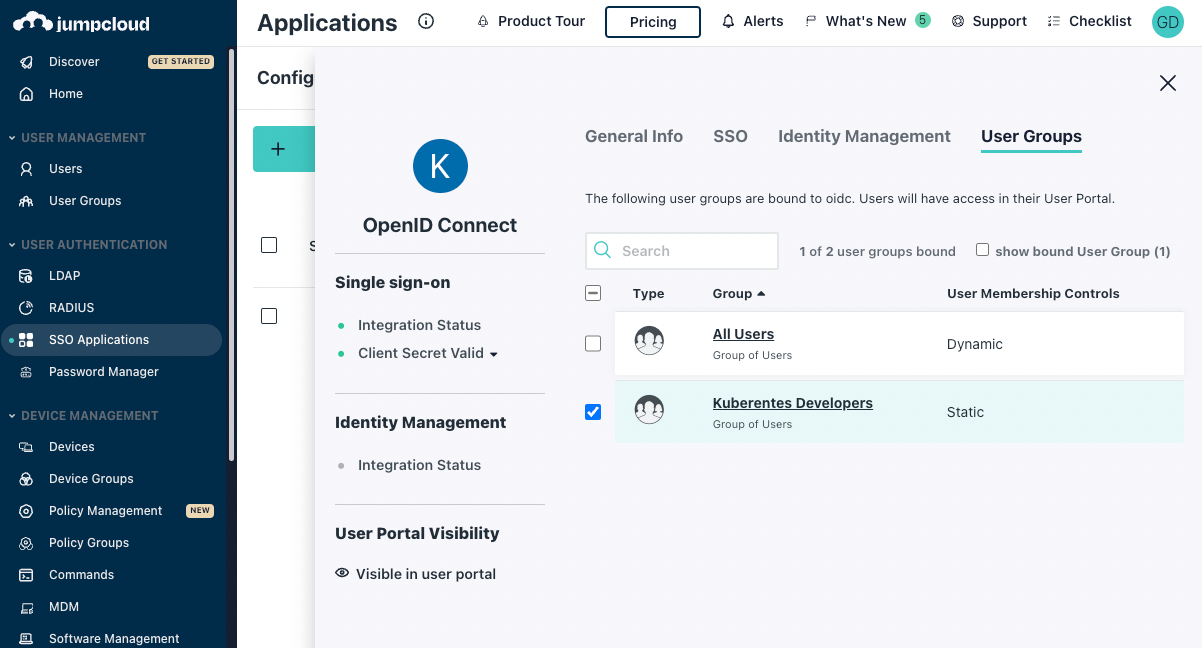Open Alerts bell icon

tap(728, 21)
